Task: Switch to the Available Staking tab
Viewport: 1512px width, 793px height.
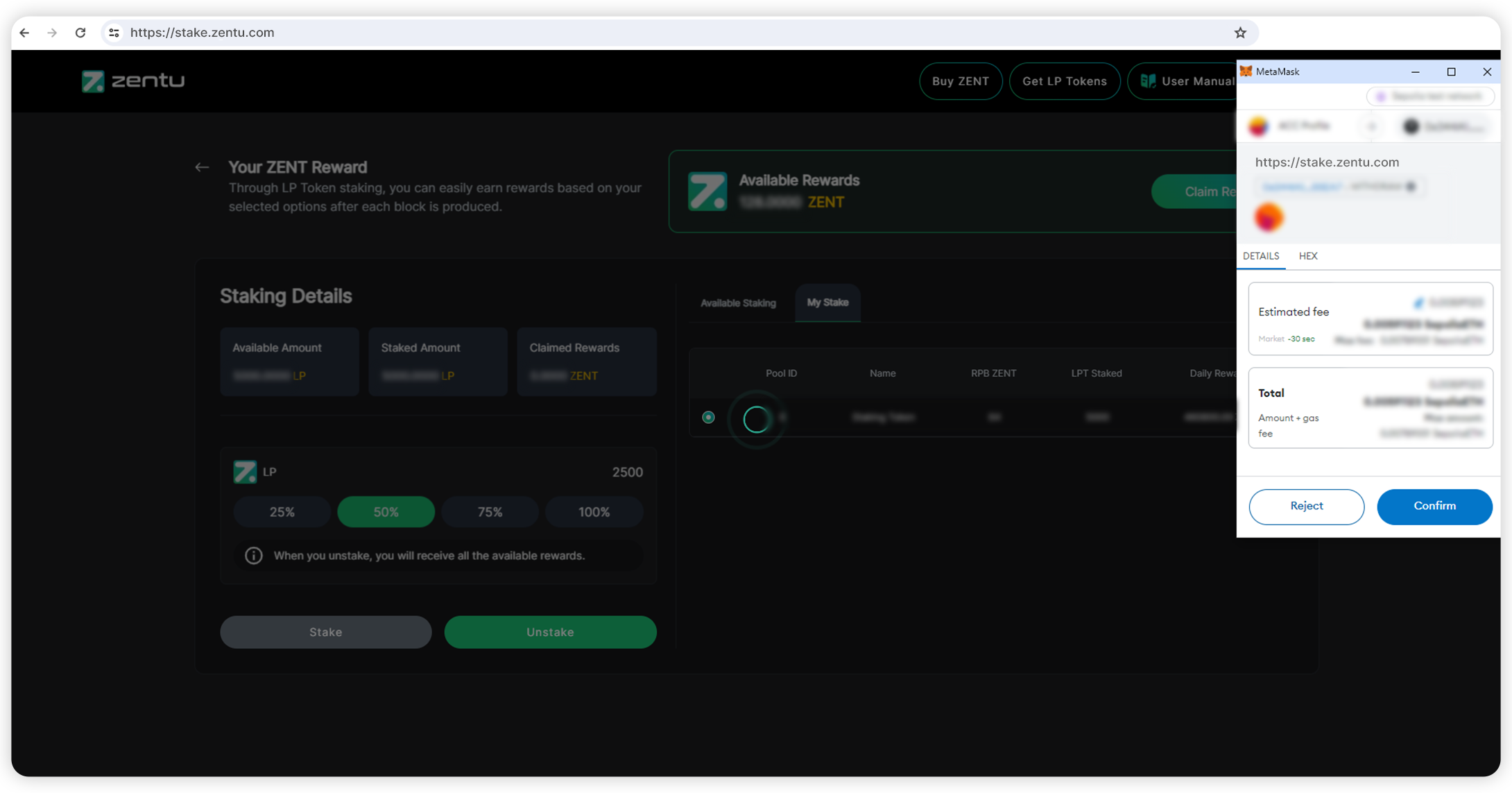Action: coord(738,303)
